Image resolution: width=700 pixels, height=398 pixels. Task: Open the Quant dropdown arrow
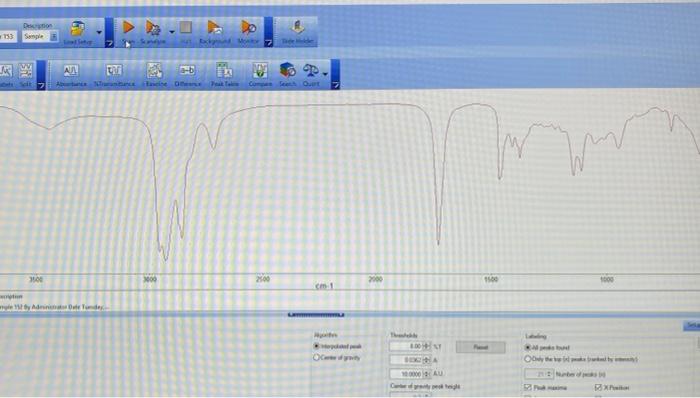point(325,75)
